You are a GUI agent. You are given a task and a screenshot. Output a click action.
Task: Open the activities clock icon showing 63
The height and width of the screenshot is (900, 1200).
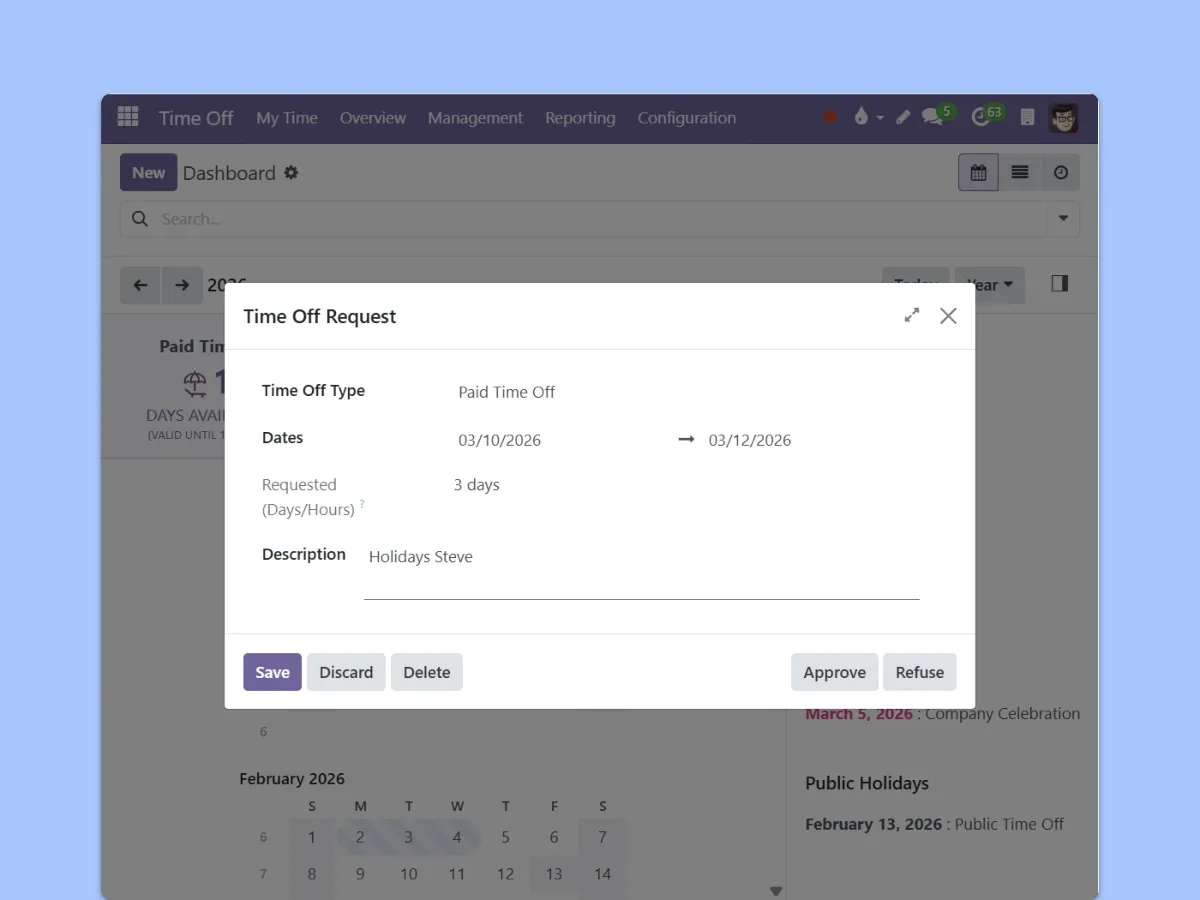pyautogui.click(x=981, y=117)
